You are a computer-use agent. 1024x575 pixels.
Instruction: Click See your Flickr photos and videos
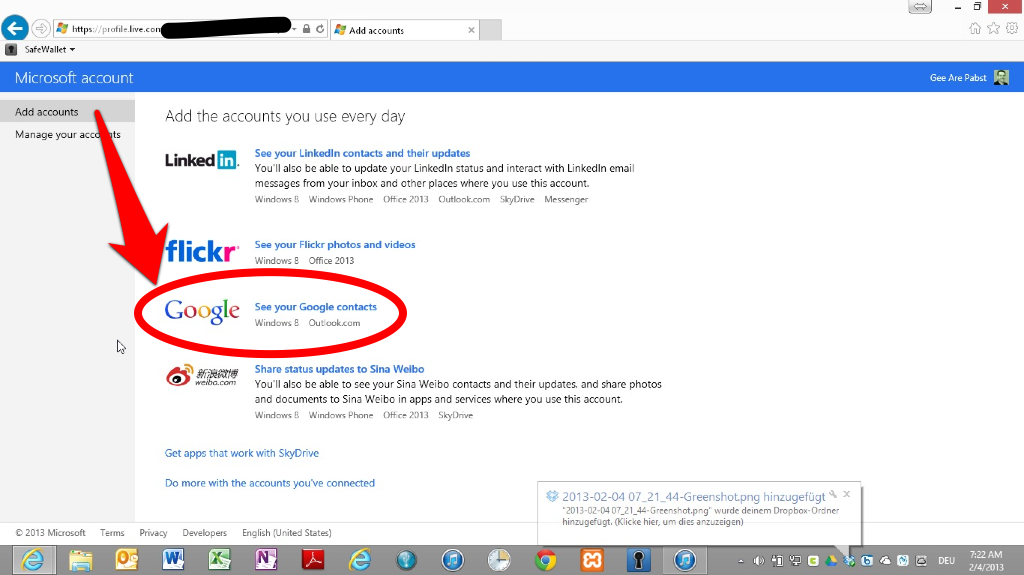click(335, 244)
